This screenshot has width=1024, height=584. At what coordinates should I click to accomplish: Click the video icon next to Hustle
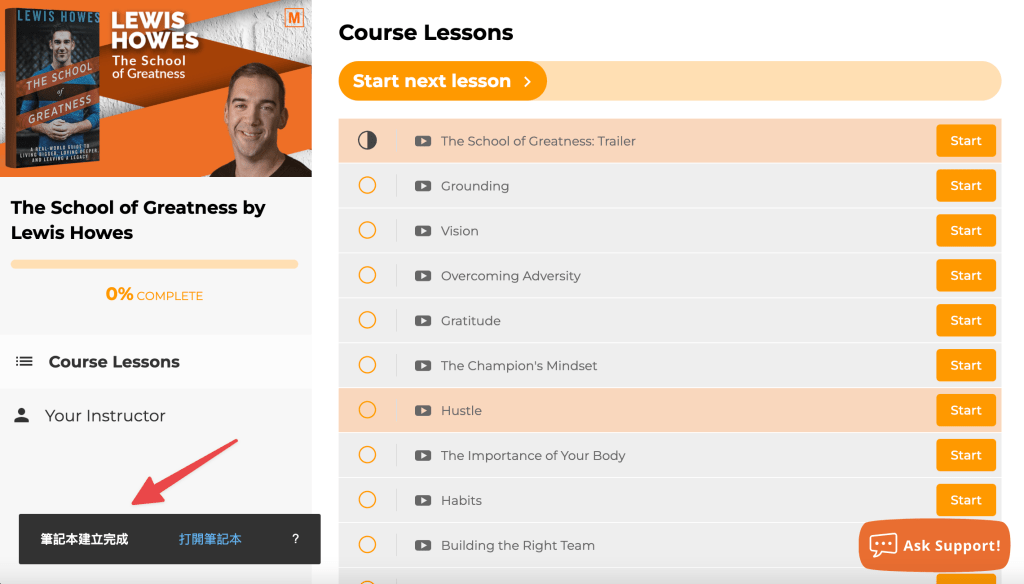click(x=423, y=411)
